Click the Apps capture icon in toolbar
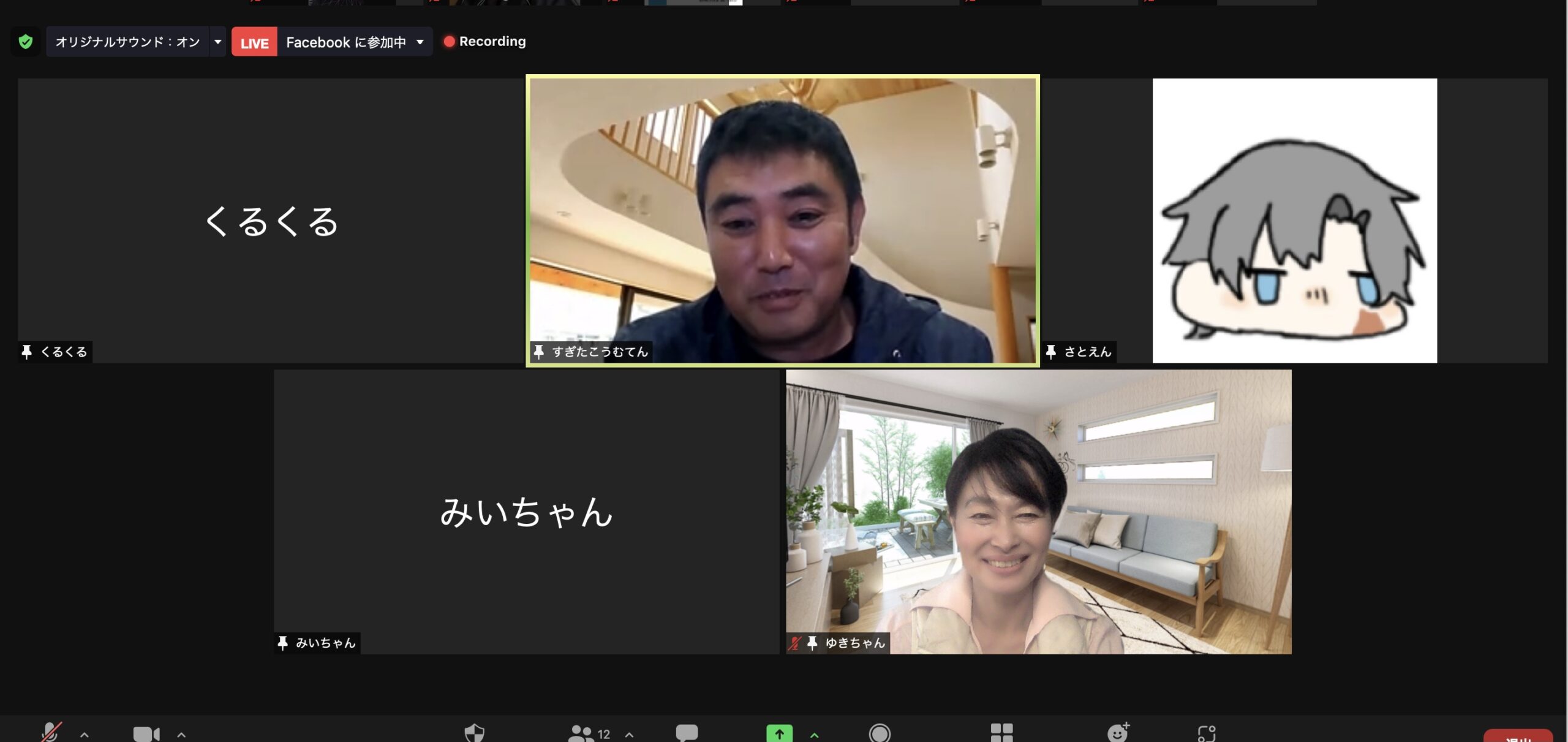This screenshot has width=1568, height=742. [x=1206, y=733]
